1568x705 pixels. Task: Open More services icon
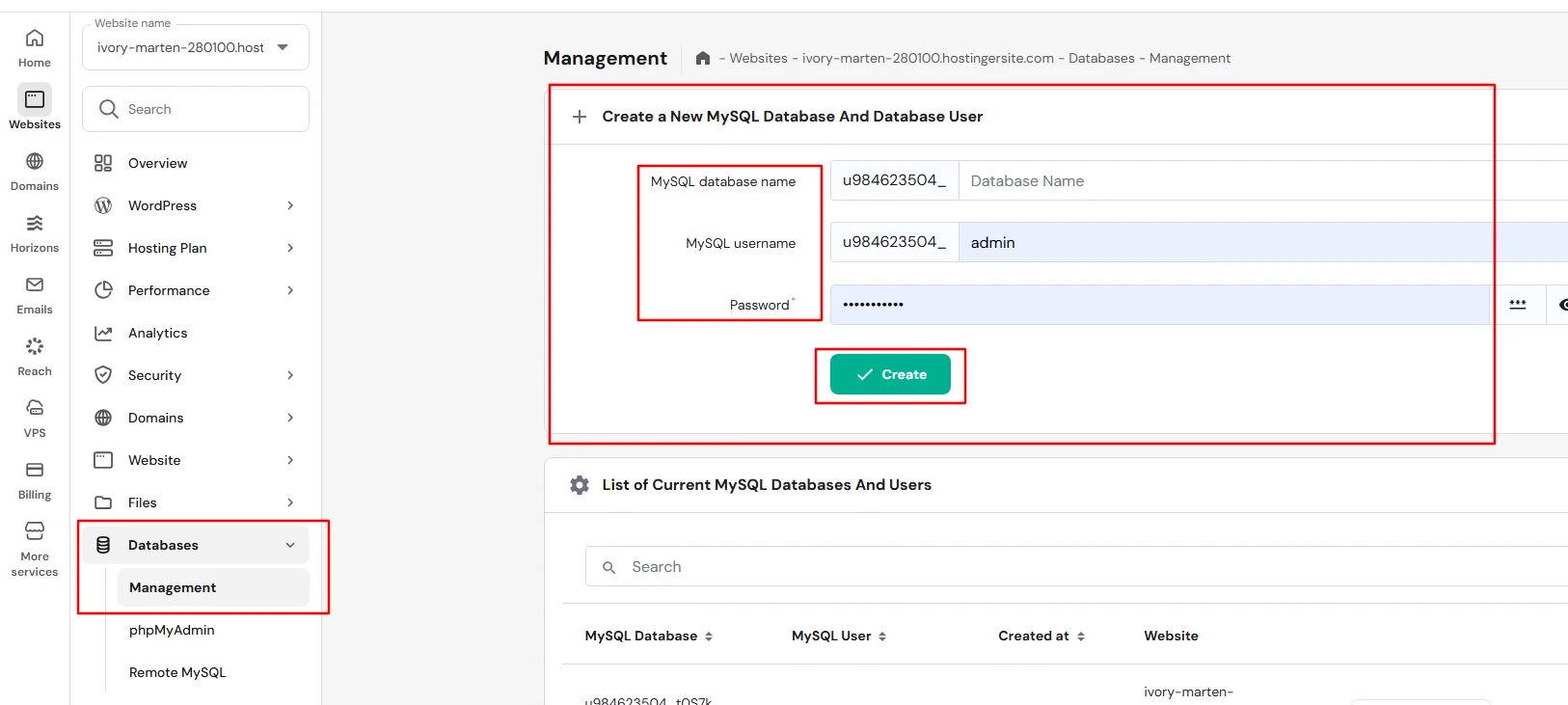pos(35,531)
